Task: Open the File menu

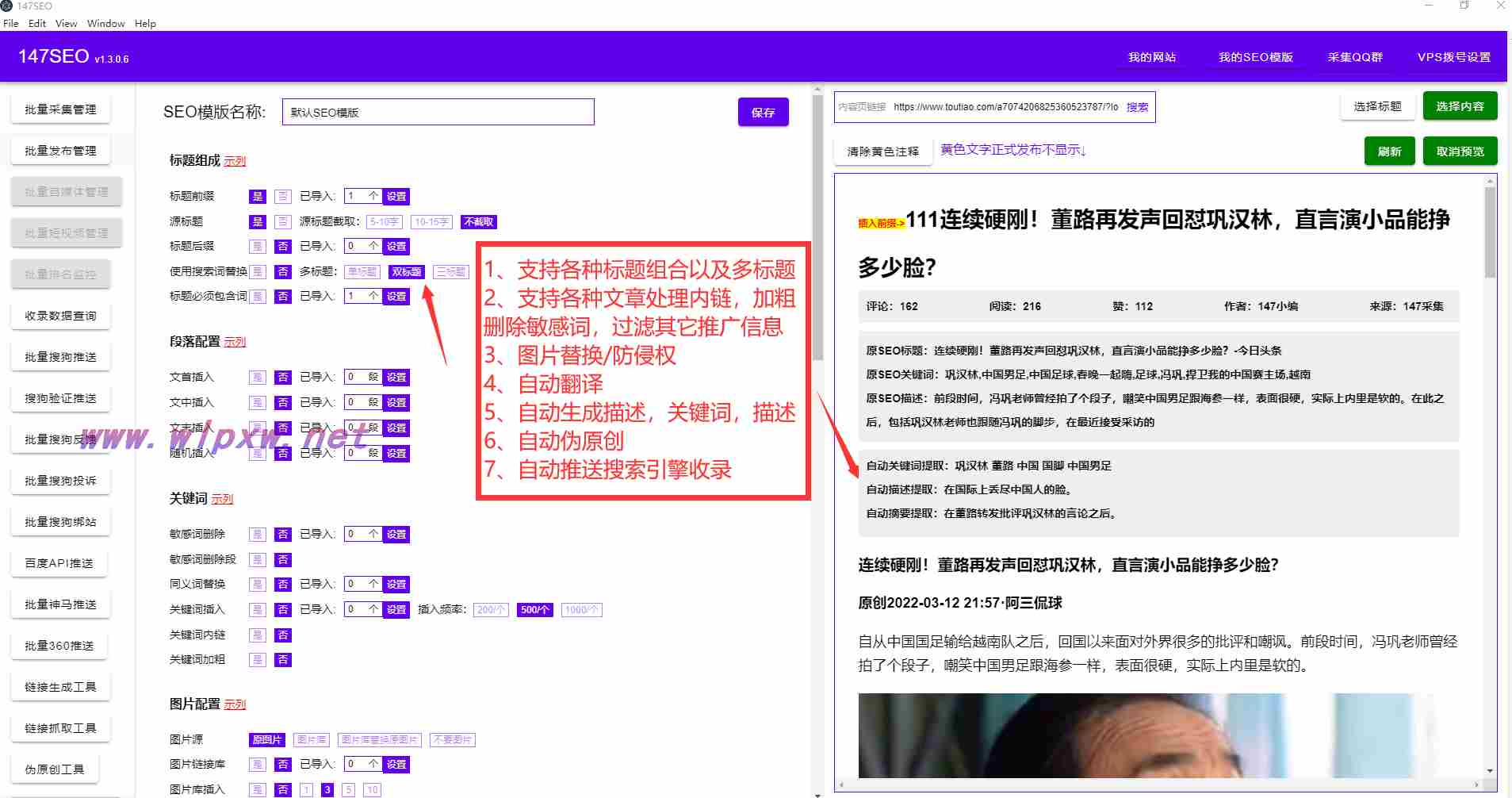Action: (11, 23)
